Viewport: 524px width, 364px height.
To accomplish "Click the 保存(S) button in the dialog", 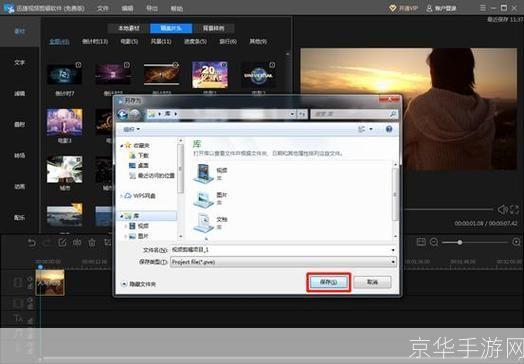I will point(329,282).
